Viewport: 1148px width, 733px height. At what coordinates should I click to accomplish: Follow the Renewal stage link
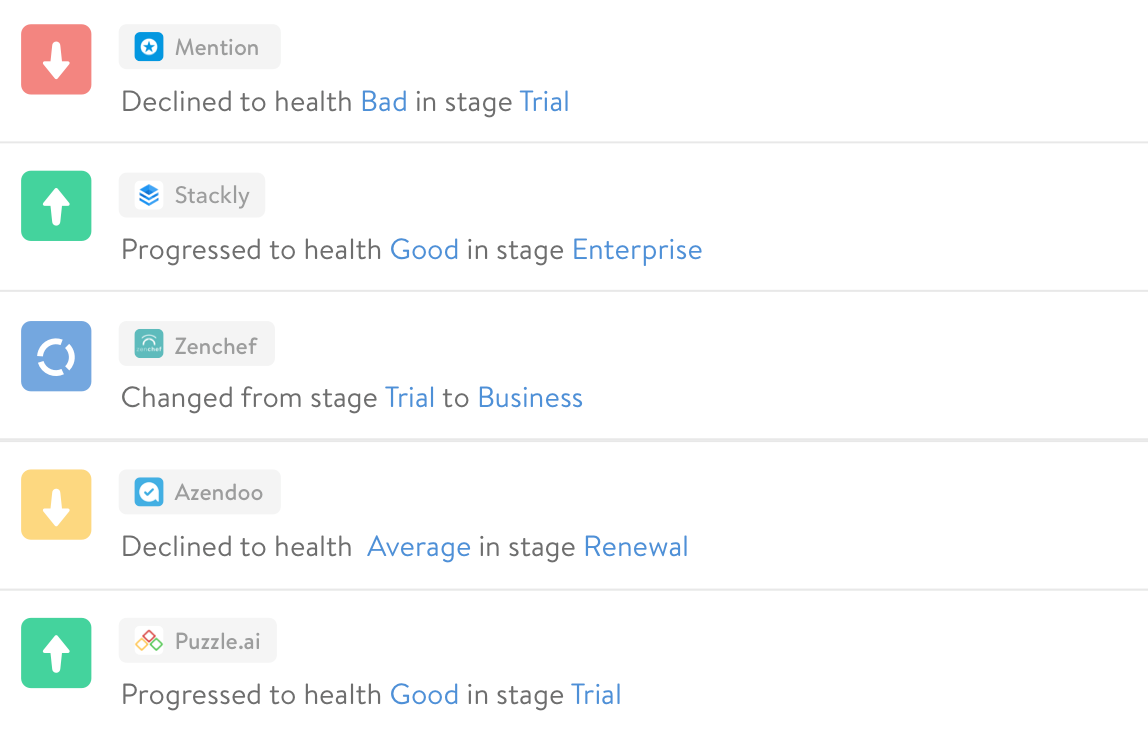tap(636, 547)
